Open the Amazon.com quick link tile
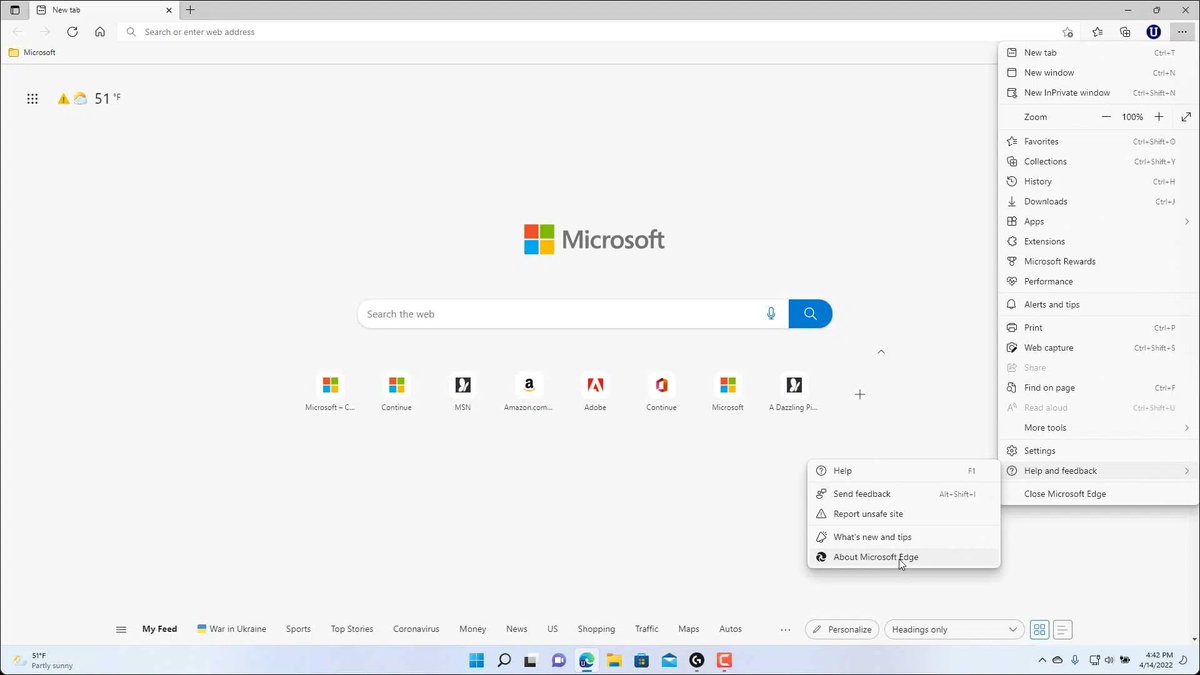Screen dimensions: 1200x675 [x=528, y=392]
